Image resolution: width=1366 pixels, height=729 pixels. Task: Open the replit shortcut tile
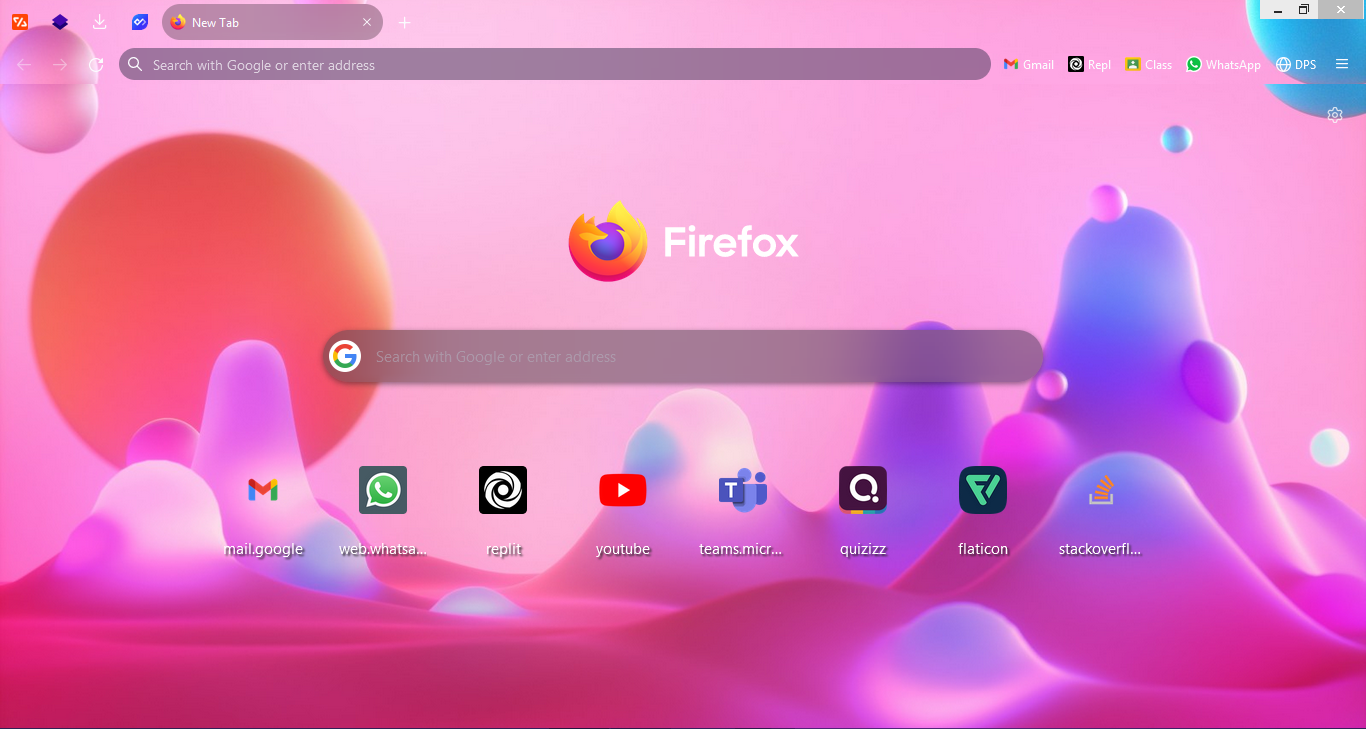[x=503, y=490]
